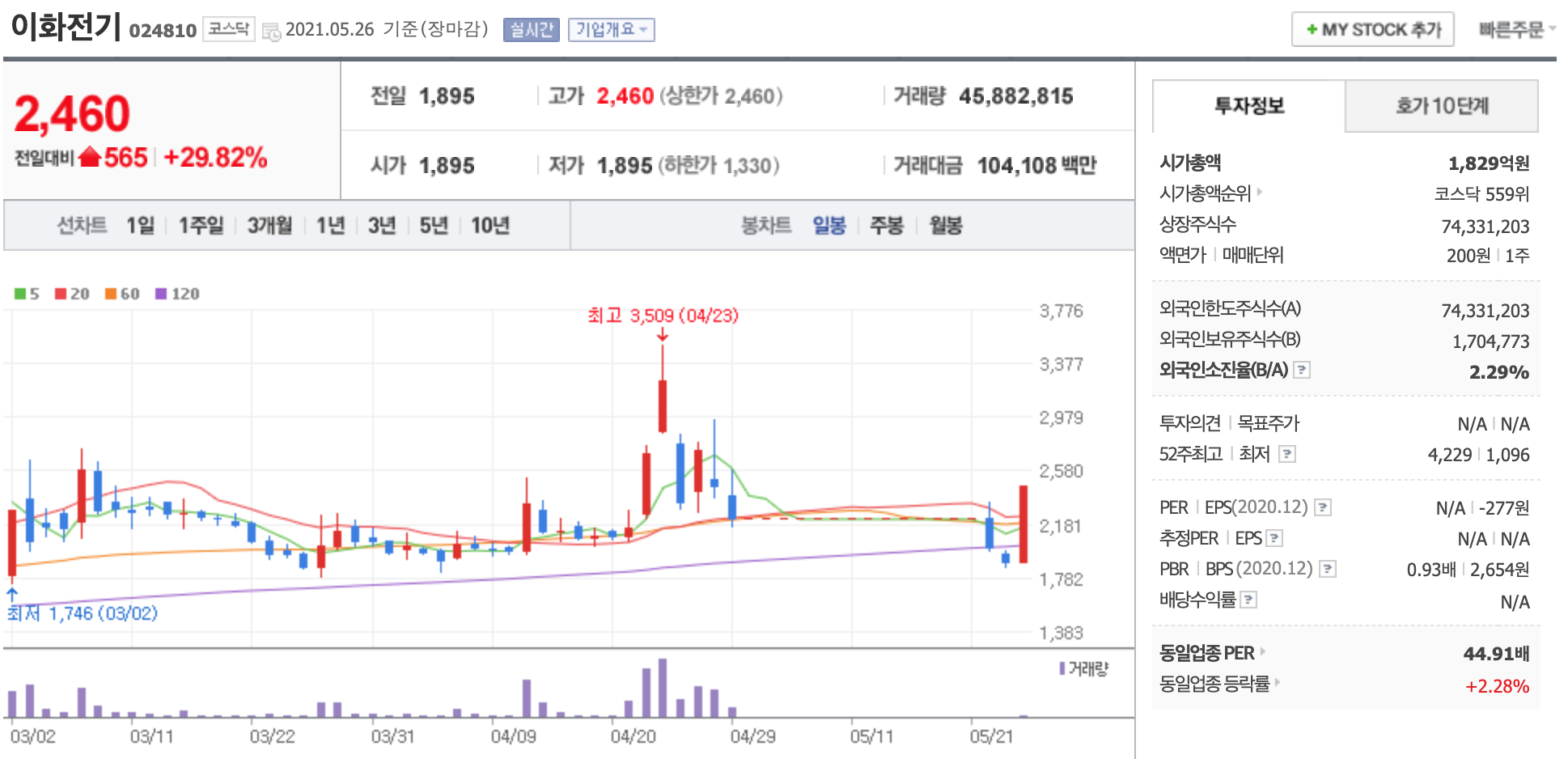
Task: Select 5년 line chart period
Action: [434, 225]
